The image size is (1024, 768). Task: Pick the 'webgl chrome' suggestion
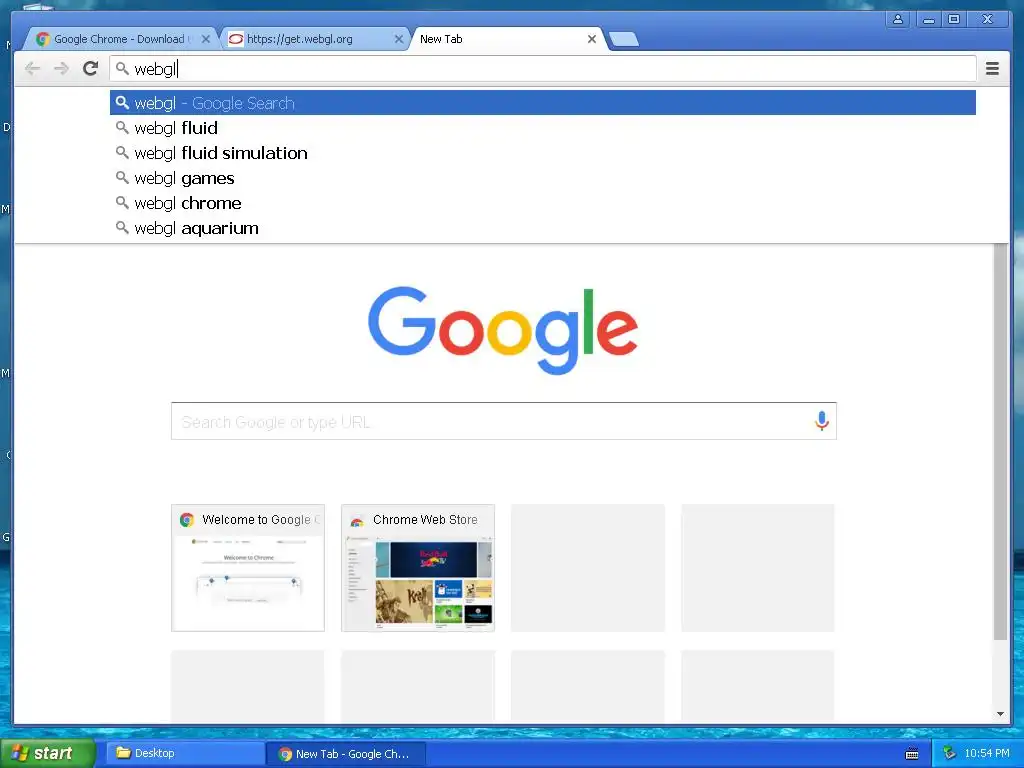click(543, 203)
